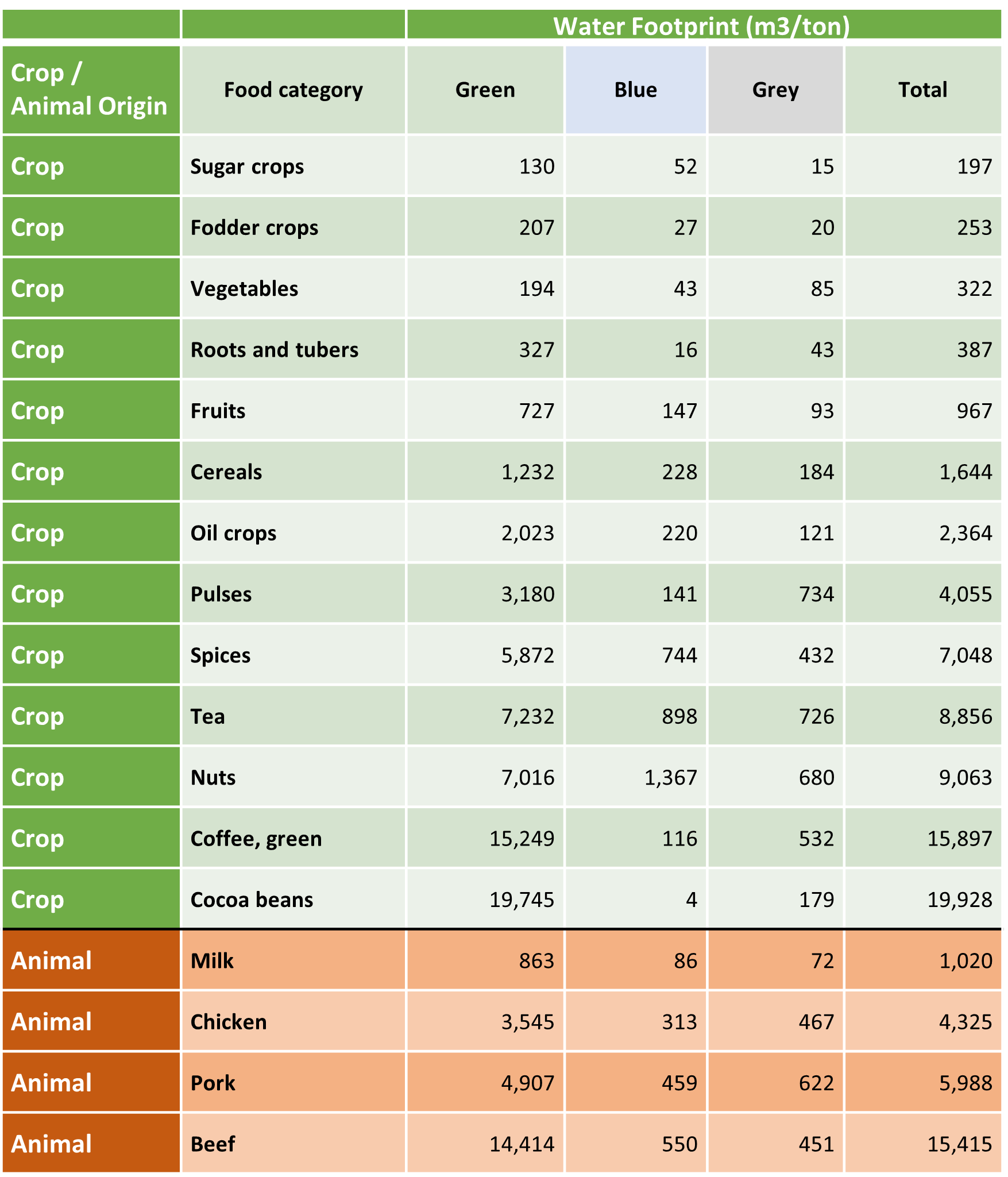Select the Vegetables food category cell

[x=293, y=288]
